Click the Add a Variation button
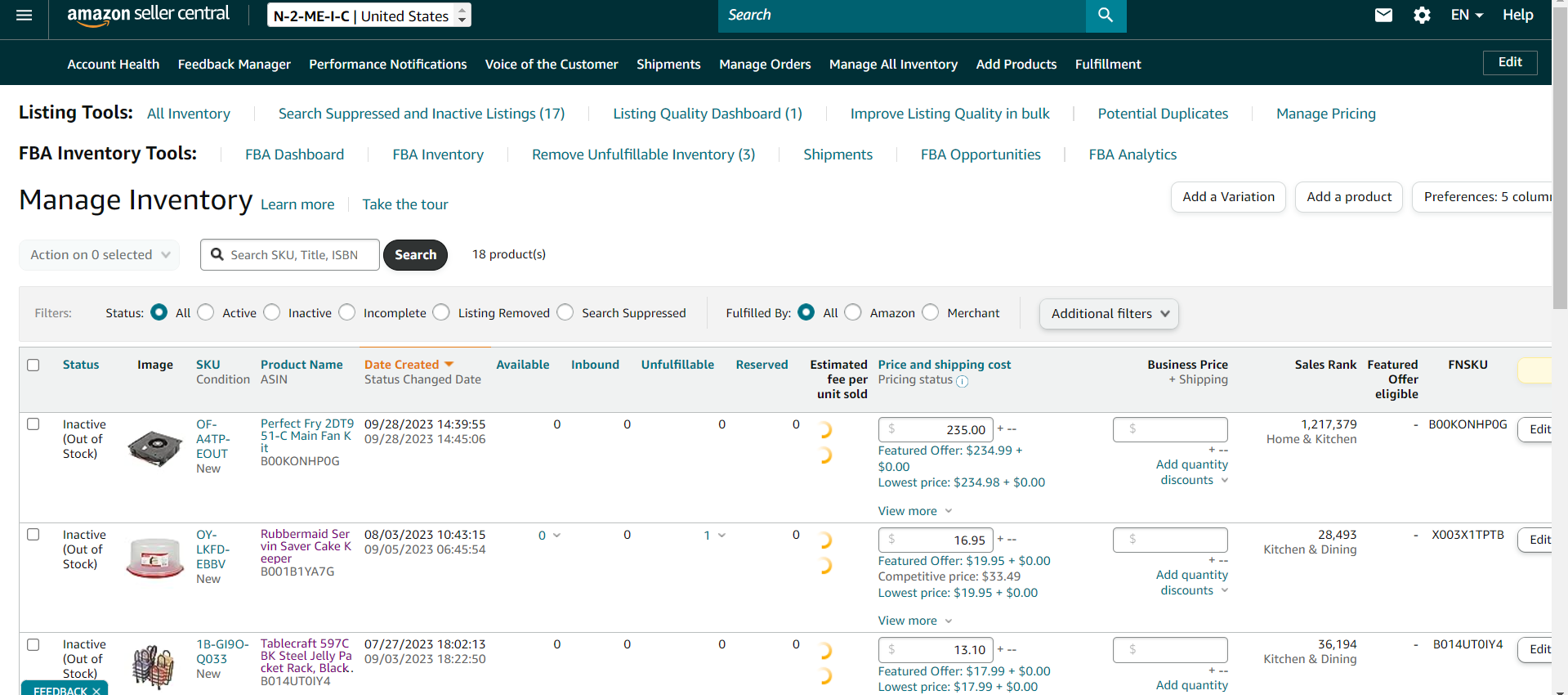The image size is (1568, 695). tap(1228, 197)
